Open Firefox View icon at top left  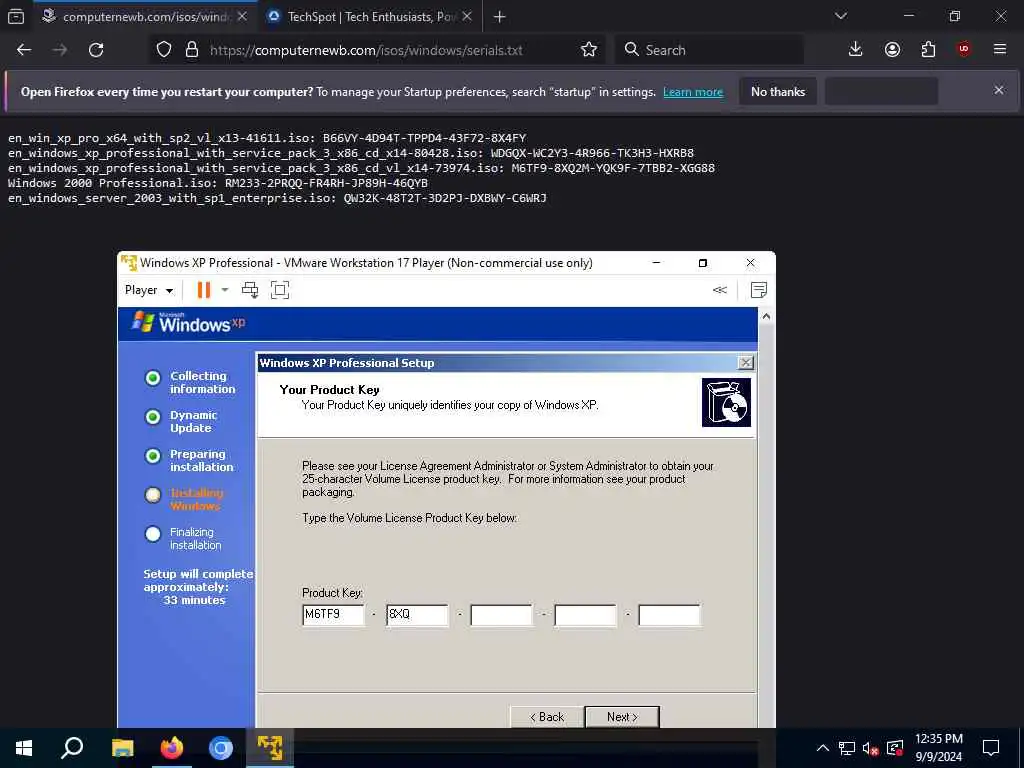[16, 17]
